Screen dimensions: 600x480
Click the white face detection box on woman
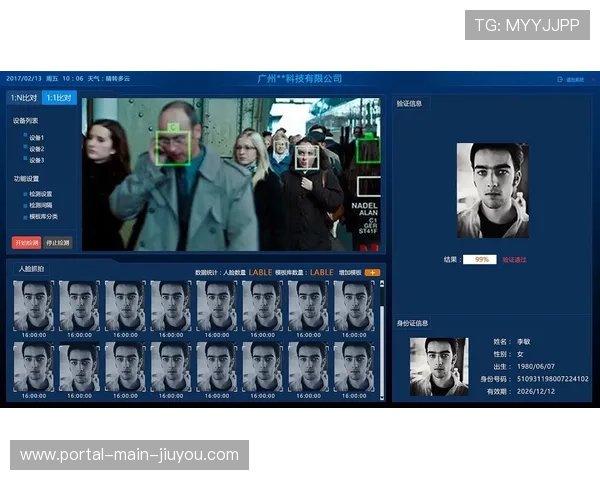click(307, 156)
